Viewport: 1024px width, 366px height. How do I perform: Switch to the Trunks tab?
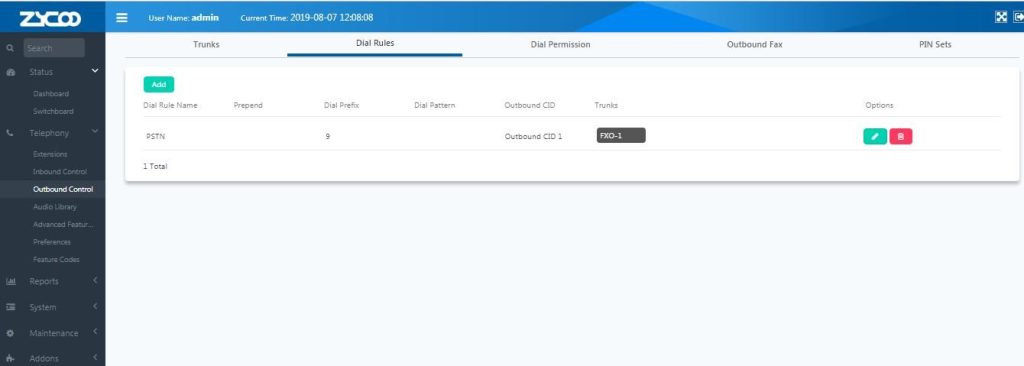(206, 44)
